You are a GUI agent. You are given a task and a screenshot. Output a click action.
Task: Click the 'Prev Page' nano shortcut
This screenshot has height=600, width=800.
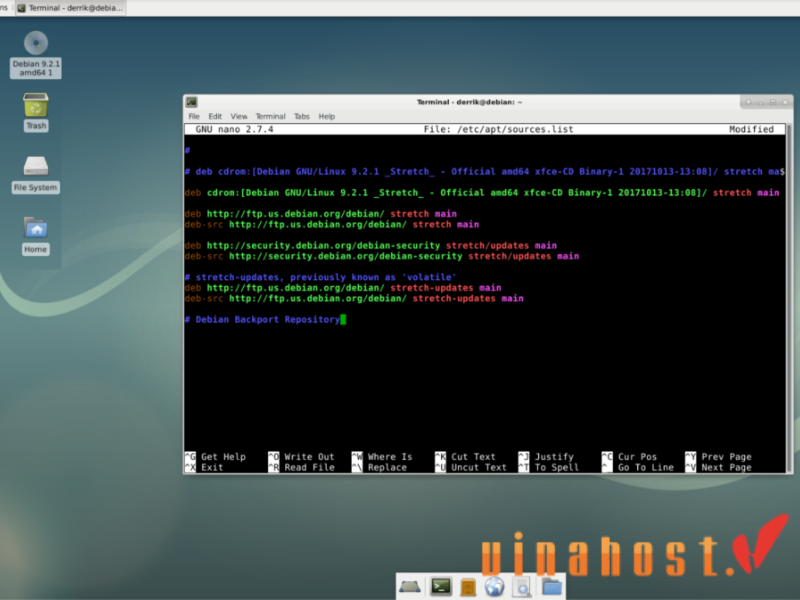click(x=718, y=457)
